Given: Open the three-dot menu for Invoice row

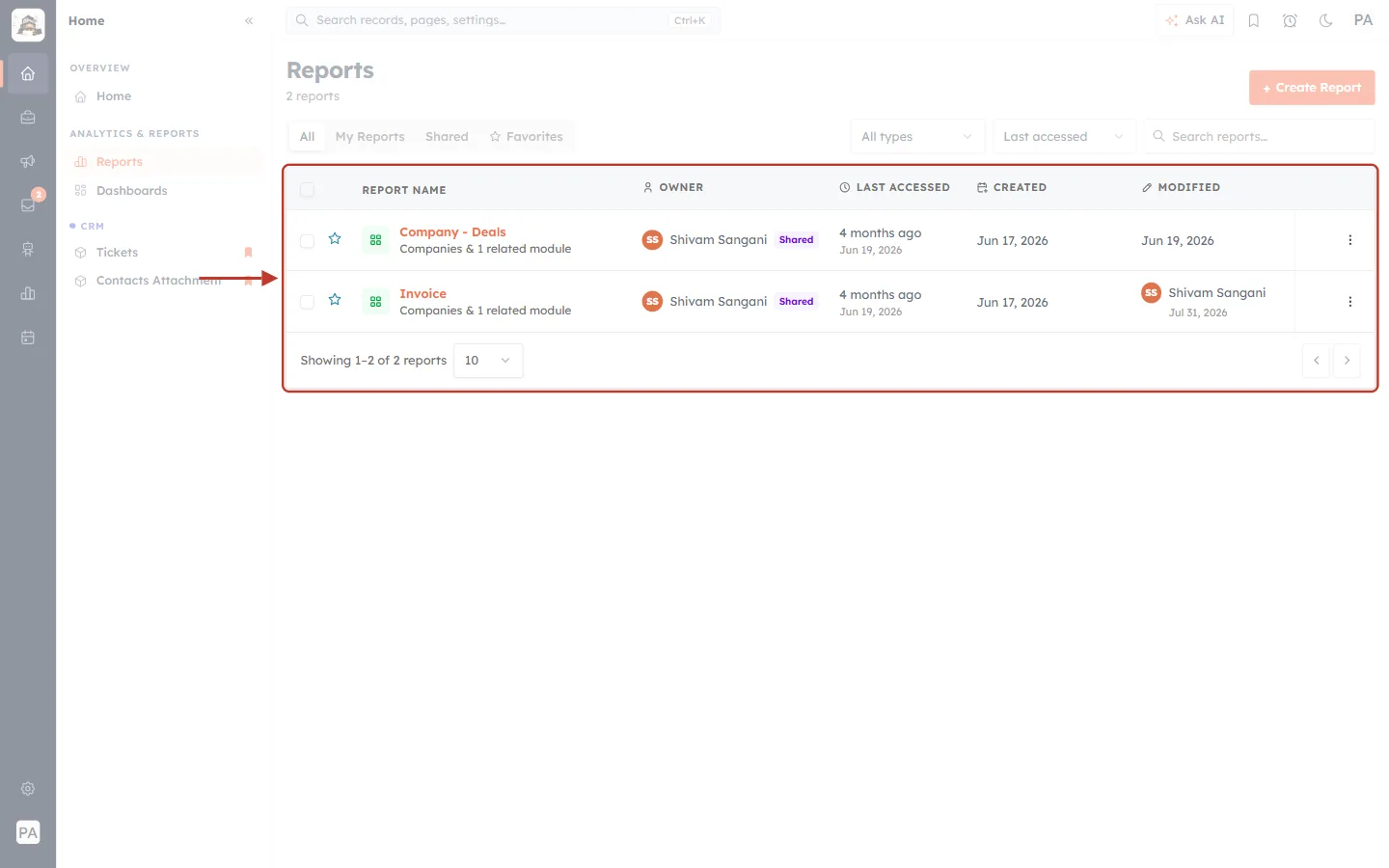Looking at the screenshot, I should coord(1349,302).
